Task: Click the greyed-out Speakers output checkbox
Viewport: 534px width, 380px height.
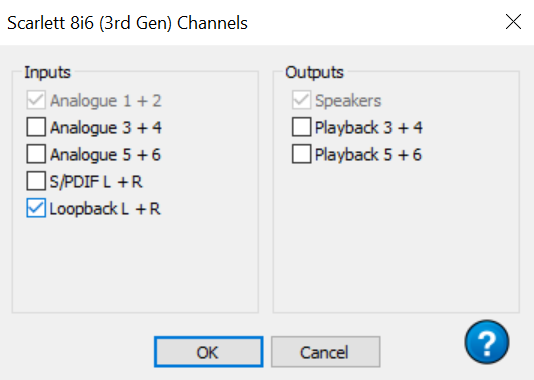Action: [301, 100]
